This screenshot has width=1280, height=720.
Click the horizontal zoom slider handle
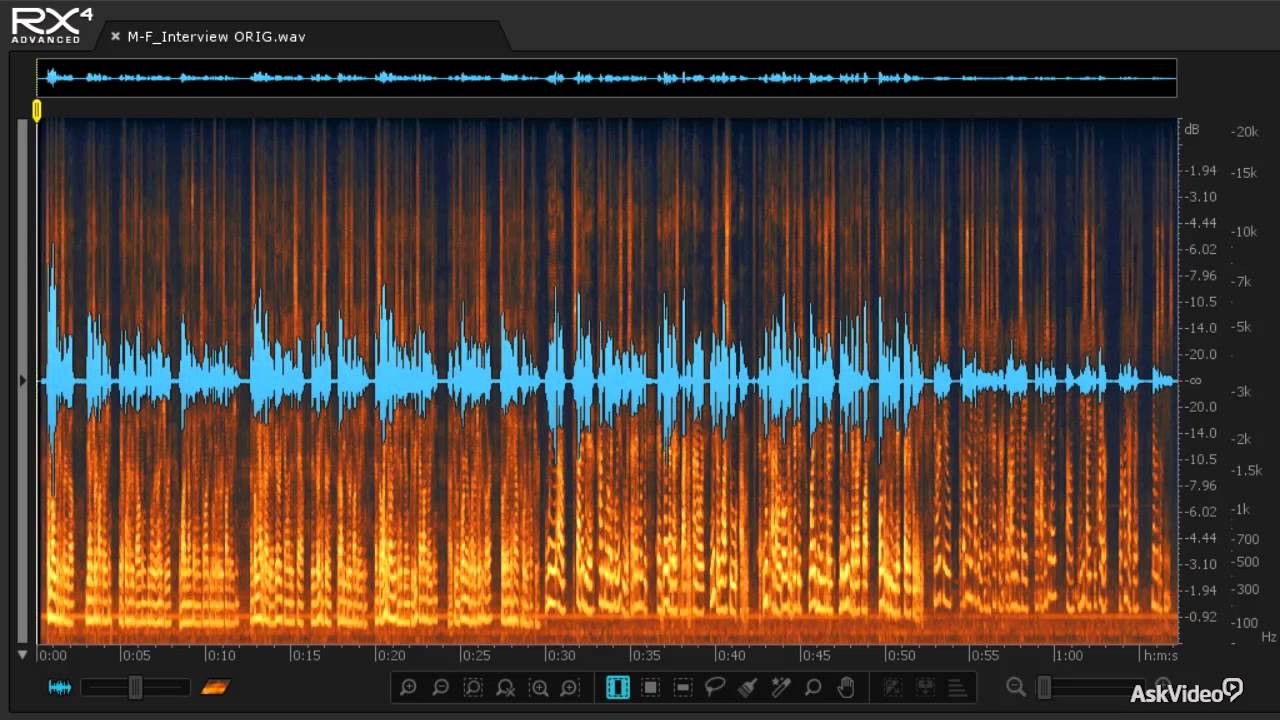pos(1045,687)
